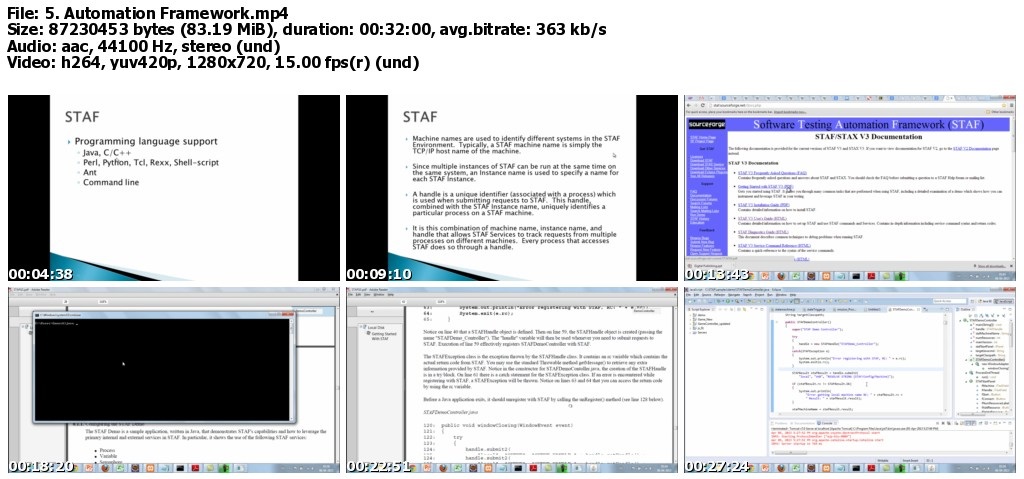The image size is (1024, 479).
Task: Select 'GameController_updated' project in Script Explorer
Action: coord(712,323)
